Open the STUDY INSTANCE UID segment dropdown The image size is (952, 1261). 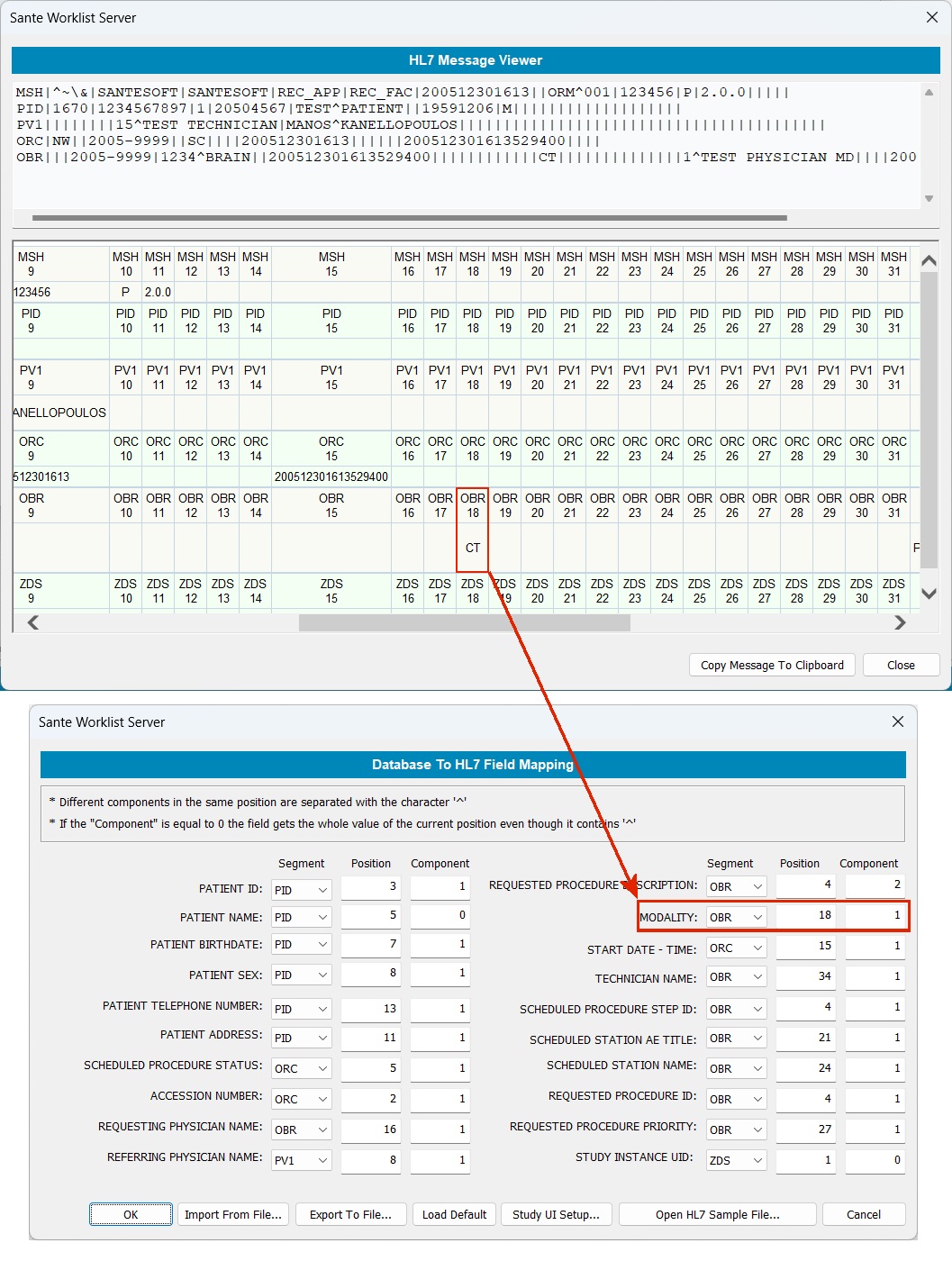point(736,1160)
